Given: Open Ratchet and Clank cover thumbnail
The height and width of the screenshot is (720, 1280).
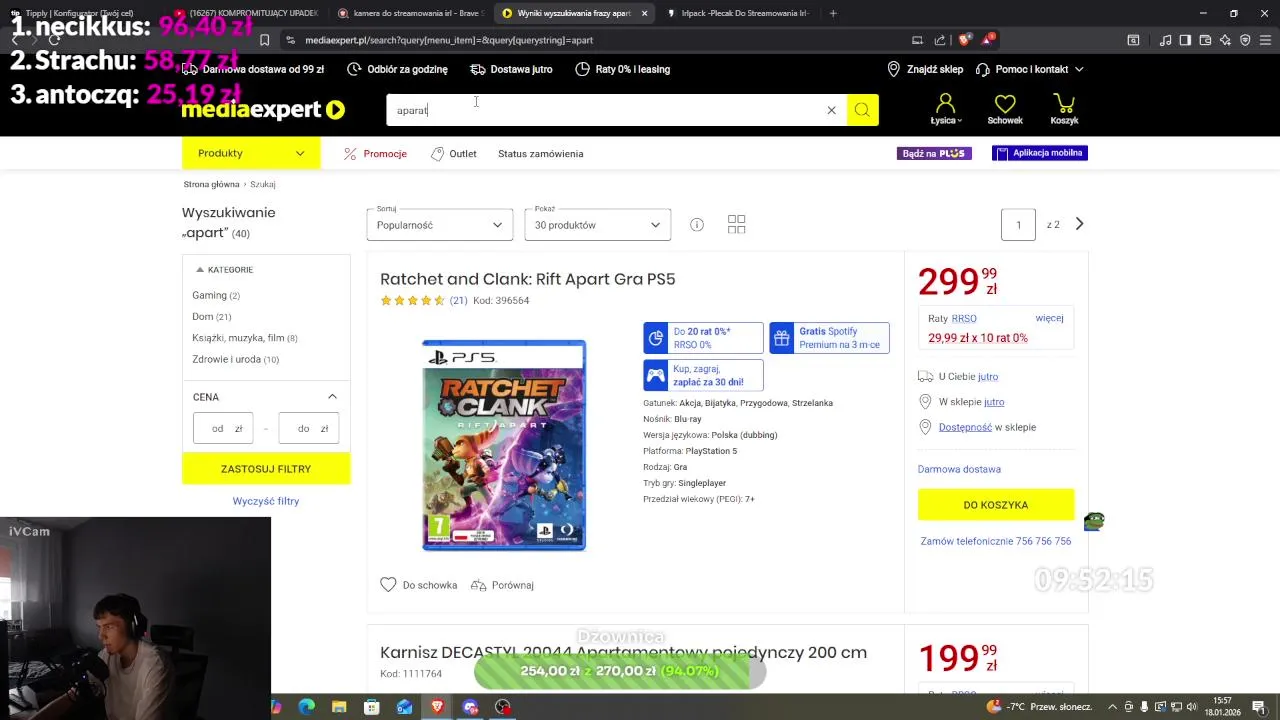Looking at the screenshot, I should (x=504, y=445).
